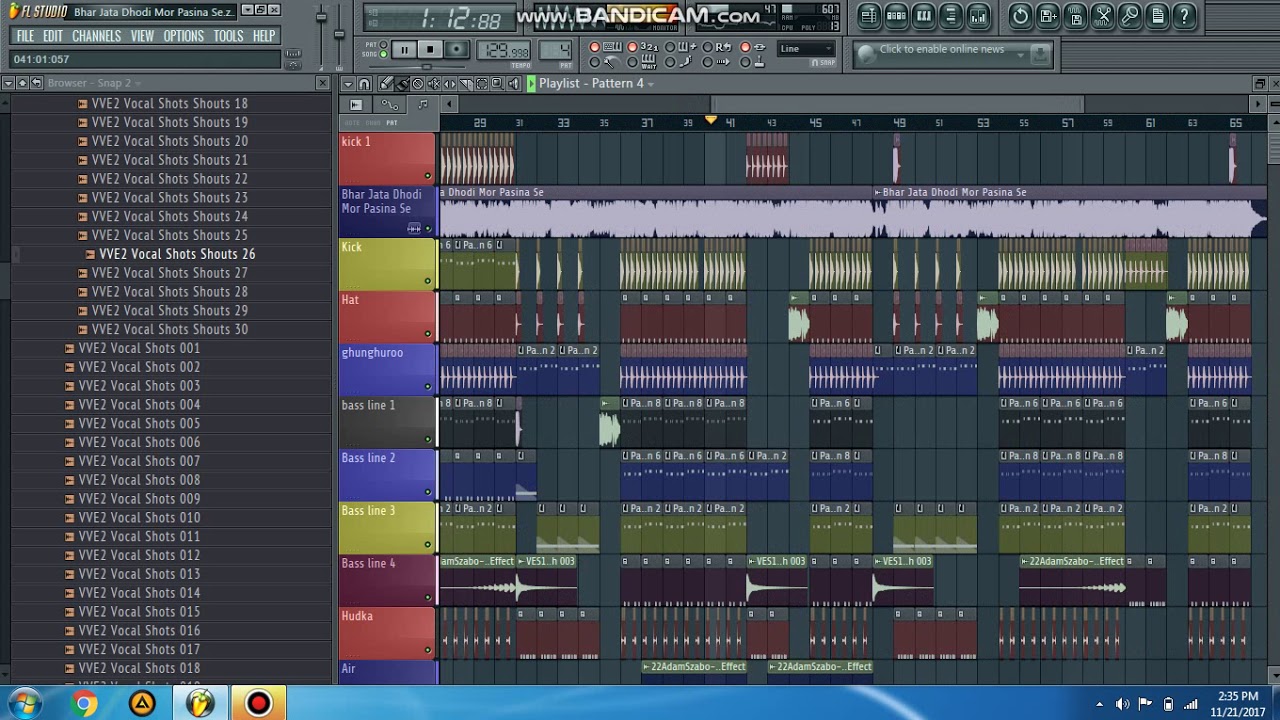Open the CHANNELS menu

[96, 35]
